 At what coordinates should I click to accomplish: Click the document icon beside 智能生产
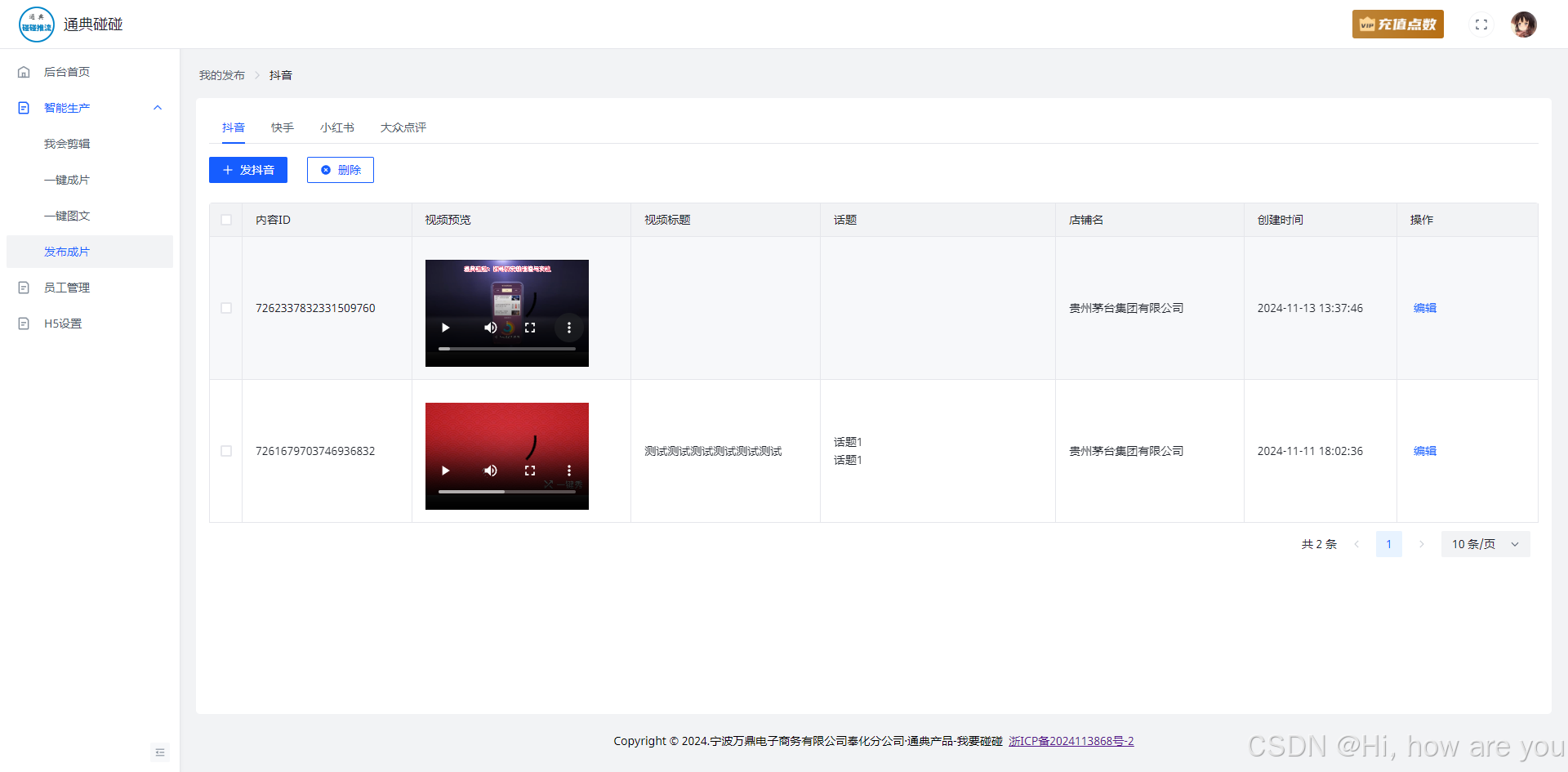(x=24, y=108)
